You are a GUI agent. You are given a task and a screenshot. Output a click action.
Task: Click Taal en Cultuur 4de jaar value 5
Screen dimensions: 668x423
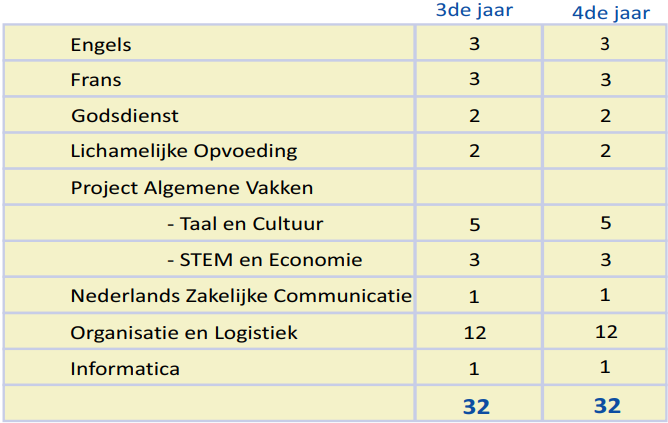(x=606, y=223)
